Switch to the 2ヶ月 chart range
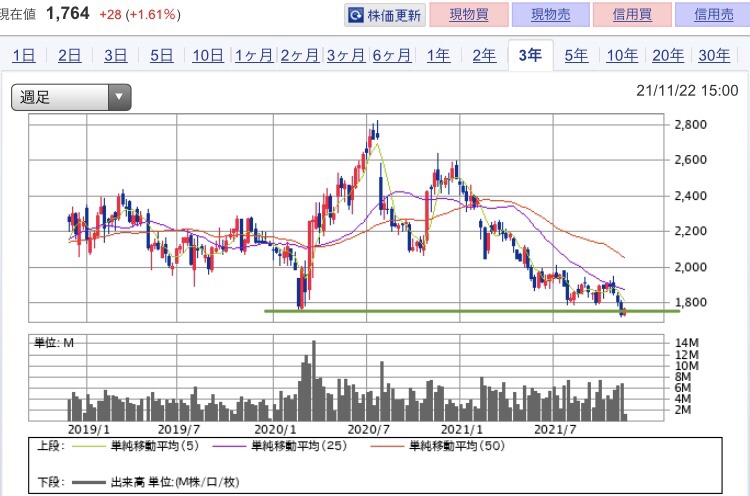 tap(299, 55)
